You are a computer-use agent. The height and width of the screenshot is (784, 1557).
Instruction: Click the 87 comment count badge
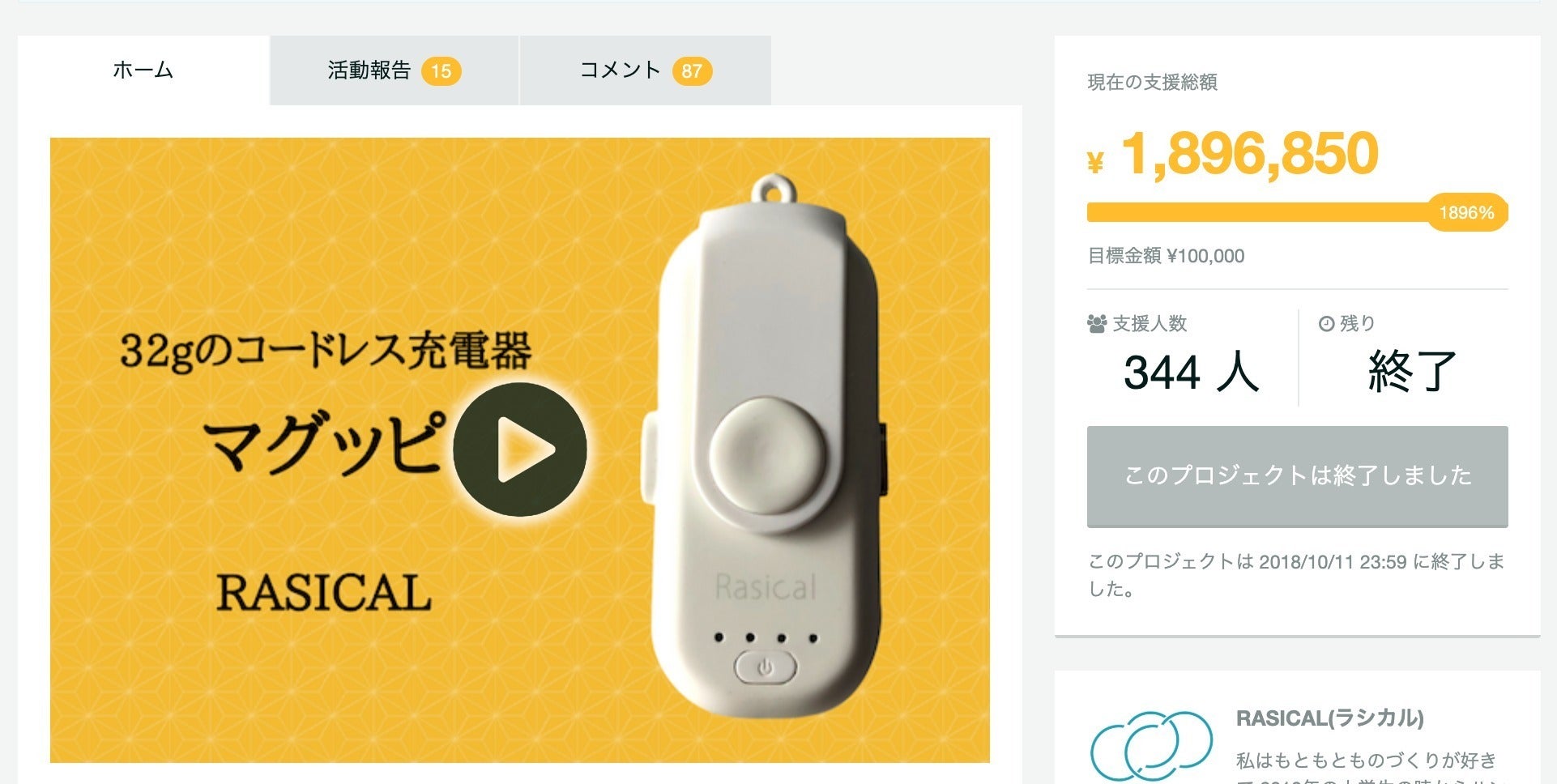click(x=692, y=71)
